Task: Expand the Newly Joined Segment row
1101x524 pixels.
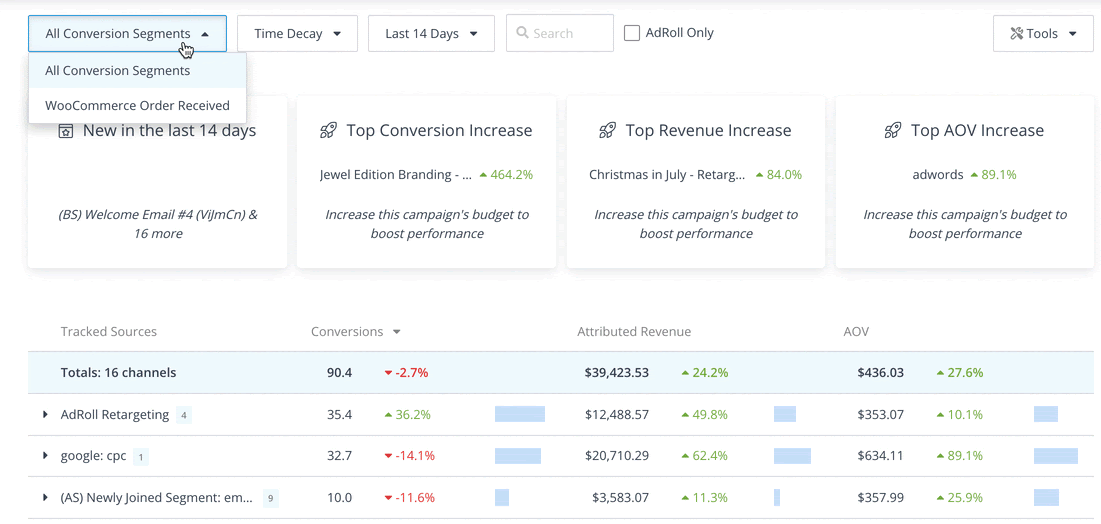Action: point(45,497)
